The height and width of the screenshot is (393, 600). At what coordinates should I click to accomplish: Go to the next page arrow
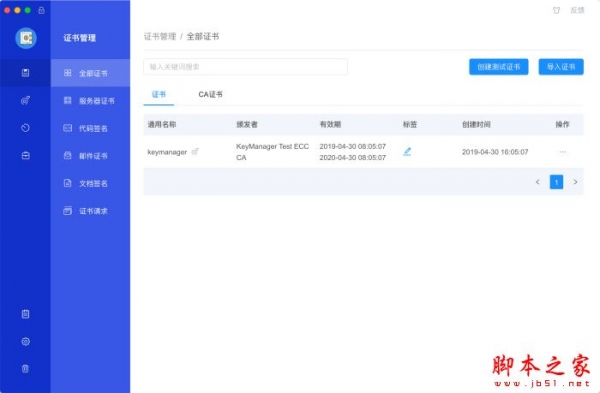point(575,182)
